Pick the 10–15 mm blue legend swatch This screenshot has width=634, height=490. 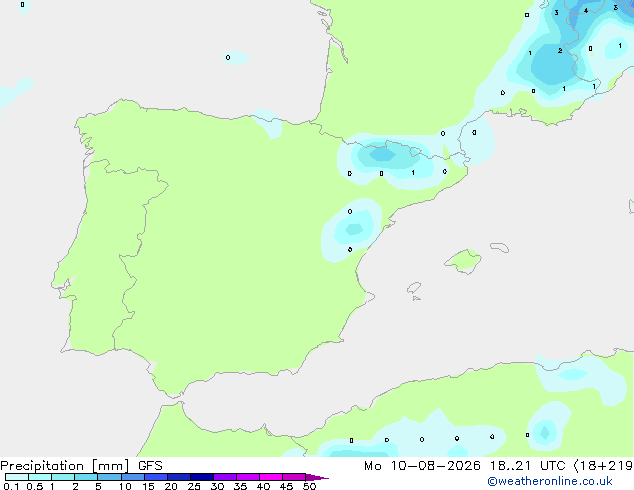point(133,477)
